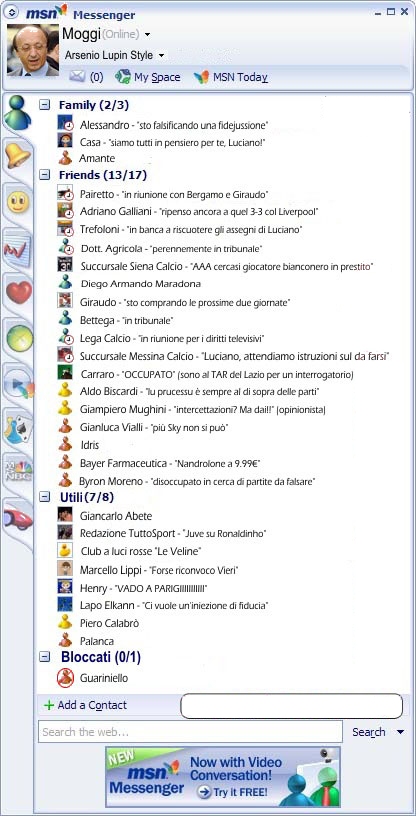Screen dimensions: 416x816
Task: Open the games cards sidebar tab
Action: click(19, 430)
